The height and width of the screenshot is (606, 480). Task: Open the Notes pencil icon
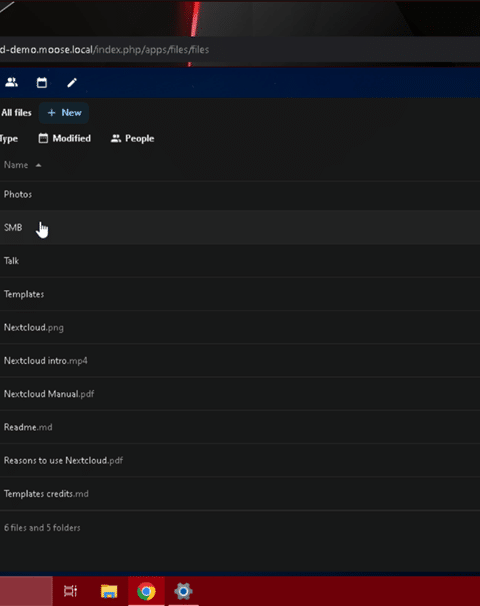[x=72, y=82]
